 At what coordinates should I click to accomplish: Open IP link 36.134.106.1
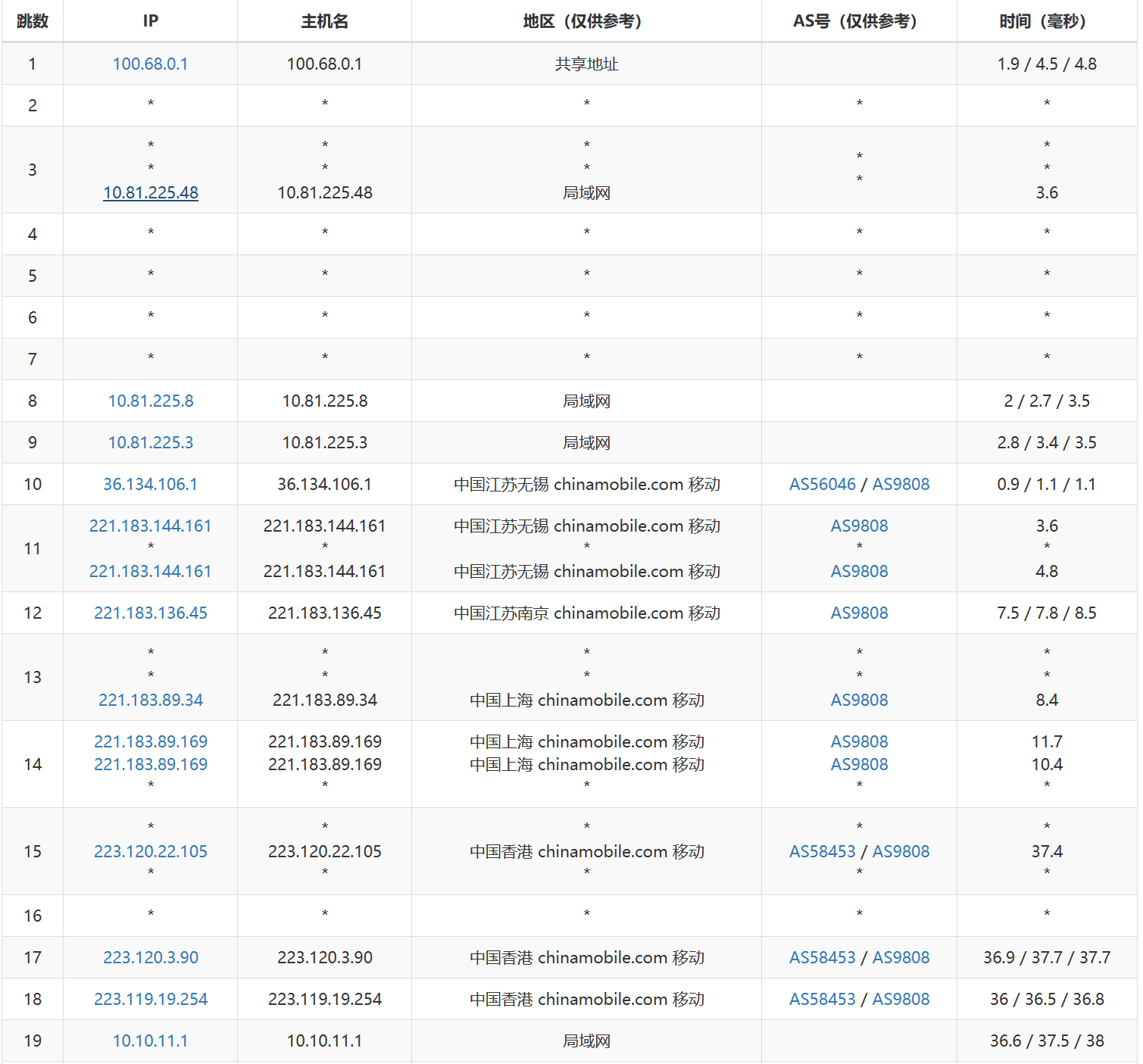(x=150, y=484)
